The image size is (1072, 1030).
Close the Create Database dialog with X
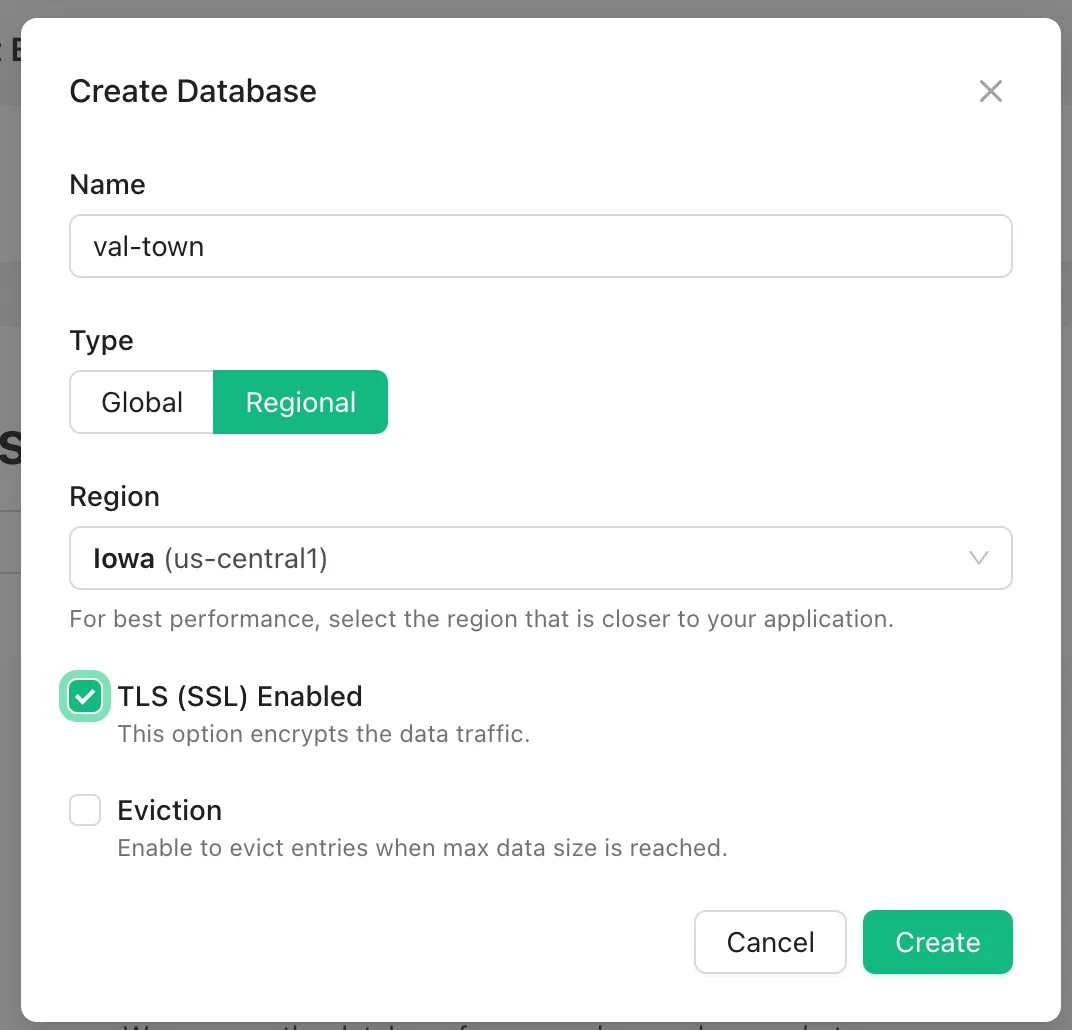click(990, 92)
